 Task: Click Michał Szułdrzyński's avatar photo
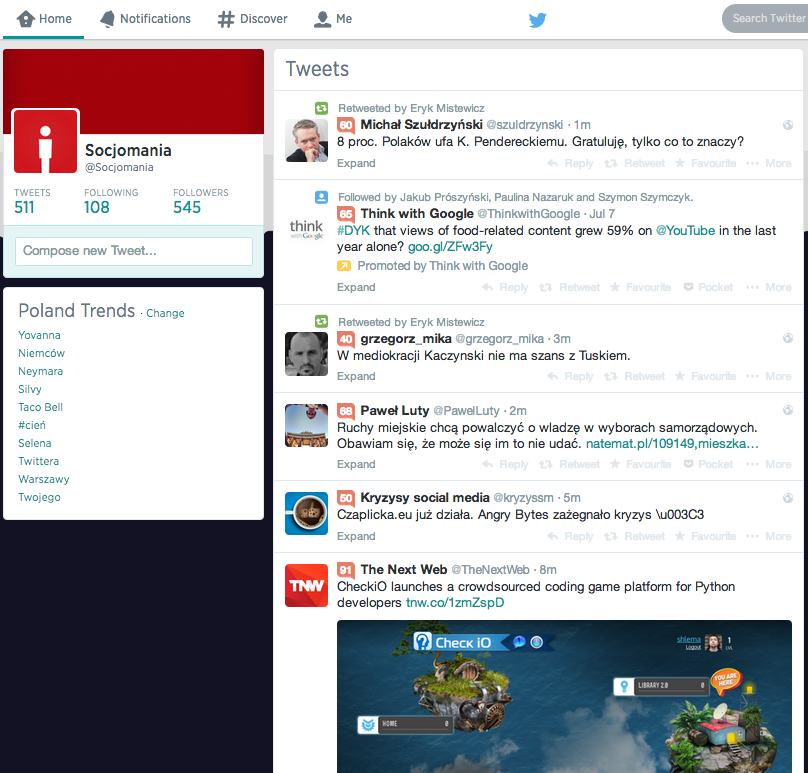click(x=307, y=140)
